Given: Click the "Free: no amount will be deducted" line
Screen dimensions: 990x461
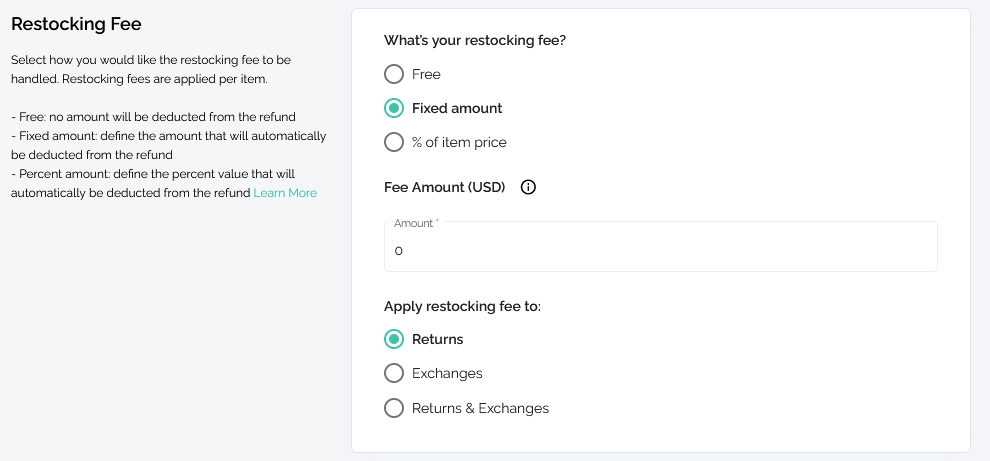Looking at the screenshot, I should pos(153,117).
